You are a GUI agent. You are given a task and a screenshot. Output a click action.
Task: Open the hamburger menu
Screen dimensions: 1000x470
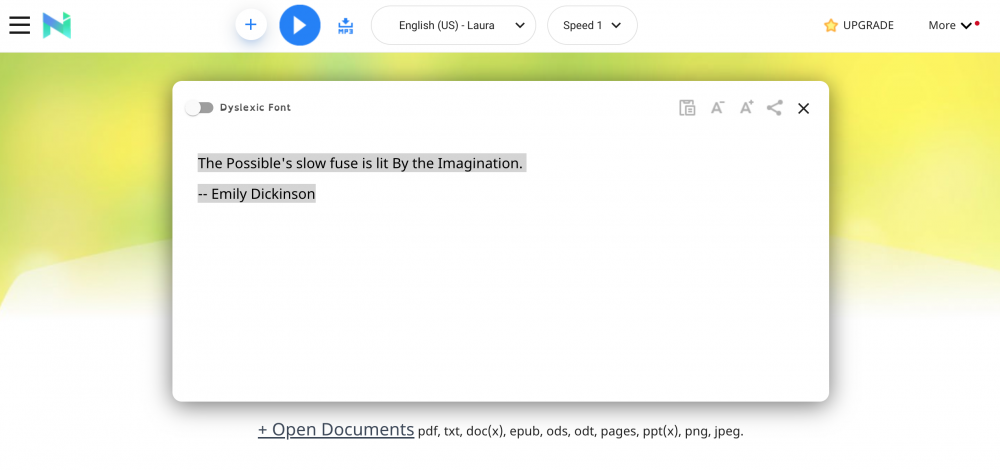[20, 26]
